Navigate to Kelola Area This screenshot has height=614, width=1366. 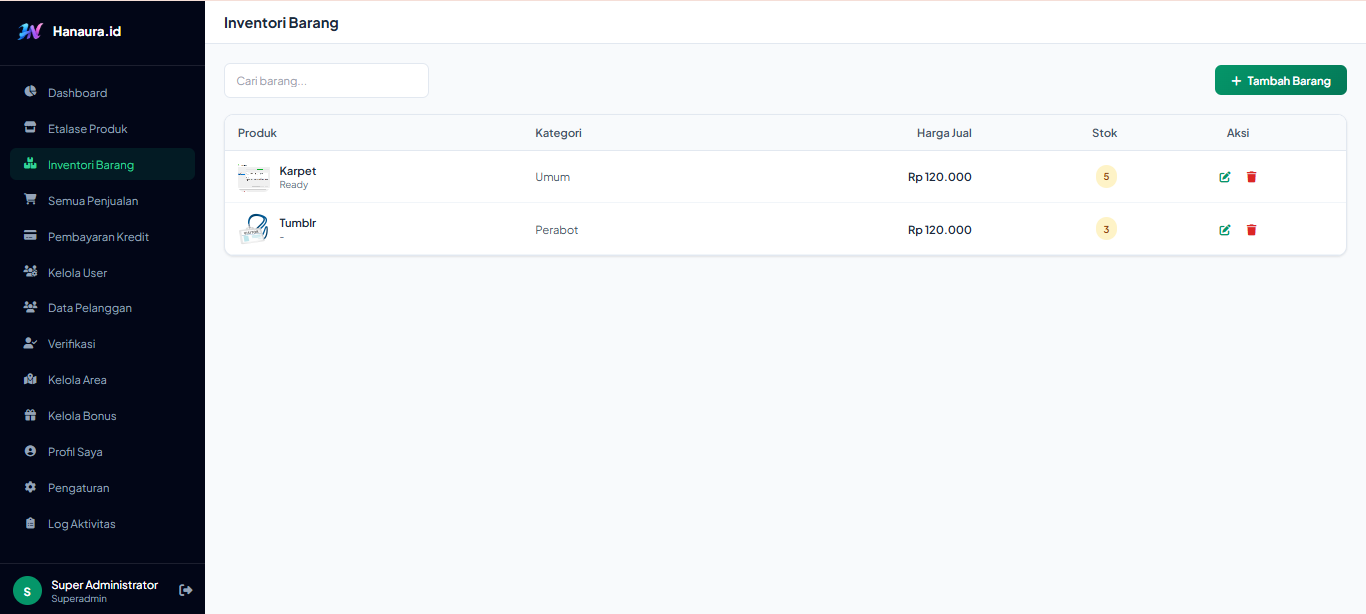pos(102,380)
